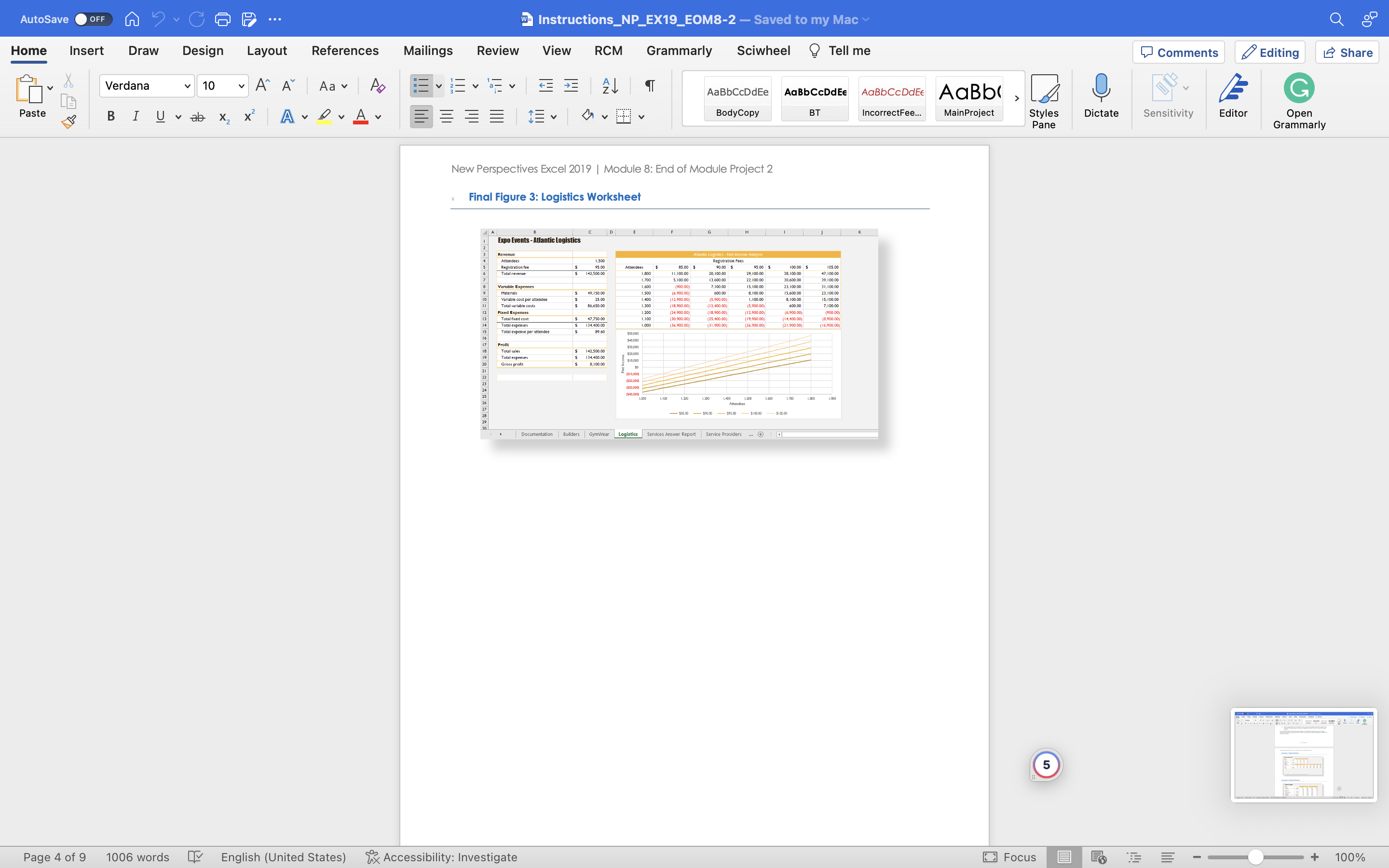
Task: Increase indent of paragraph
Action: coord(571,86)
